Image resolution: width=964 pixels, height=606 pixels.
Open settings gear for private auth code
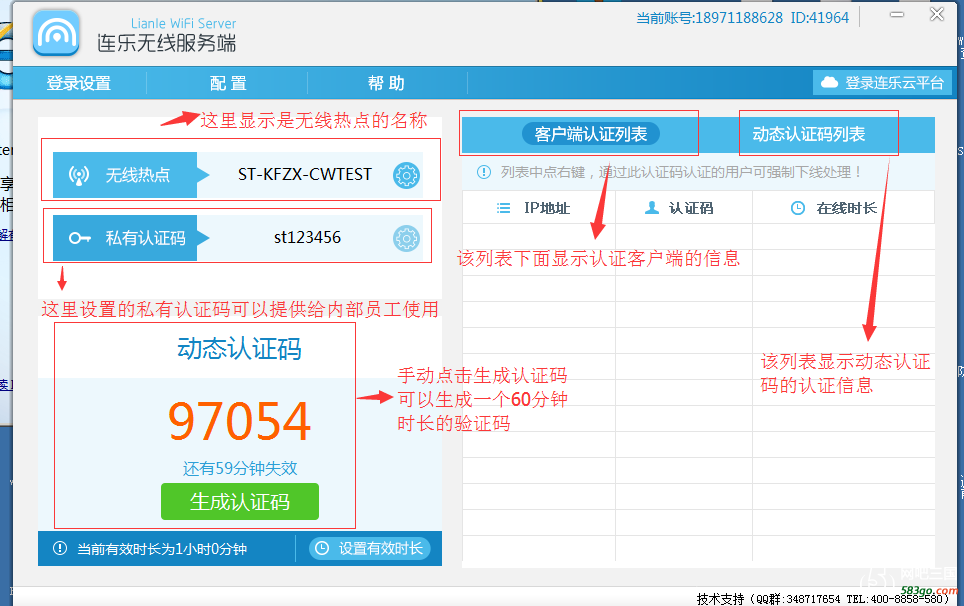[406, 238]
